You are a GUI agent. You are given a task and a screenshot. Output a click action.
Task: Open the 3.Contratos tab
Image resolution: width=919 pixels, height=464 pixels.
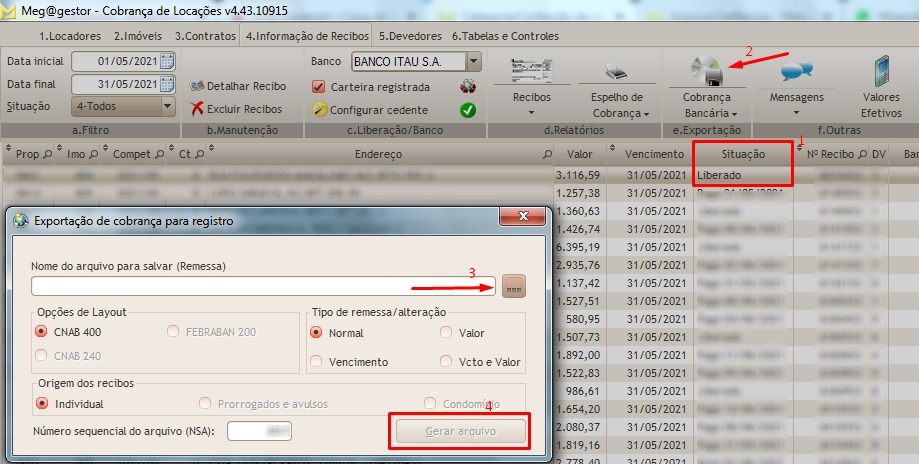206,36
